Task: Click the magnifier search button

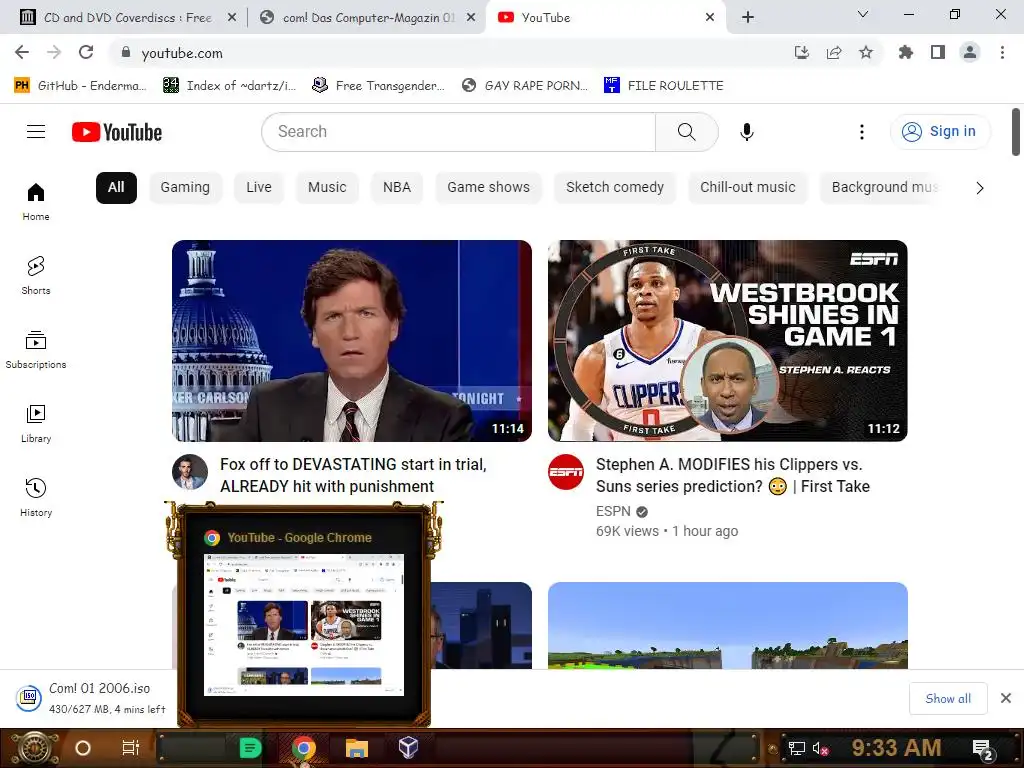Action: [686, 132]
